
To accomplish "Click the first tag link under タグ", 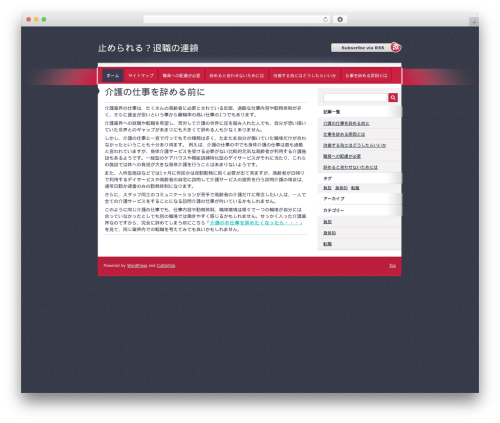I will 327,188.
